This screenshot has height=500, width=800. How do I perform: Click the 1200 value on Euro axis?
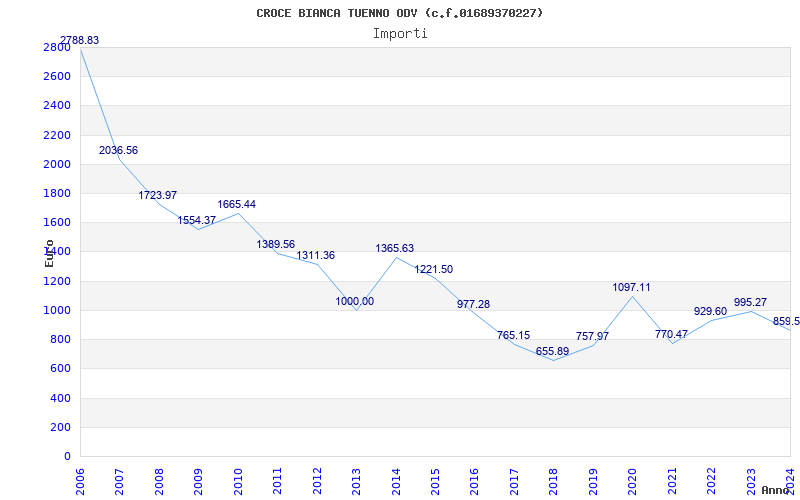click(57, 281)
